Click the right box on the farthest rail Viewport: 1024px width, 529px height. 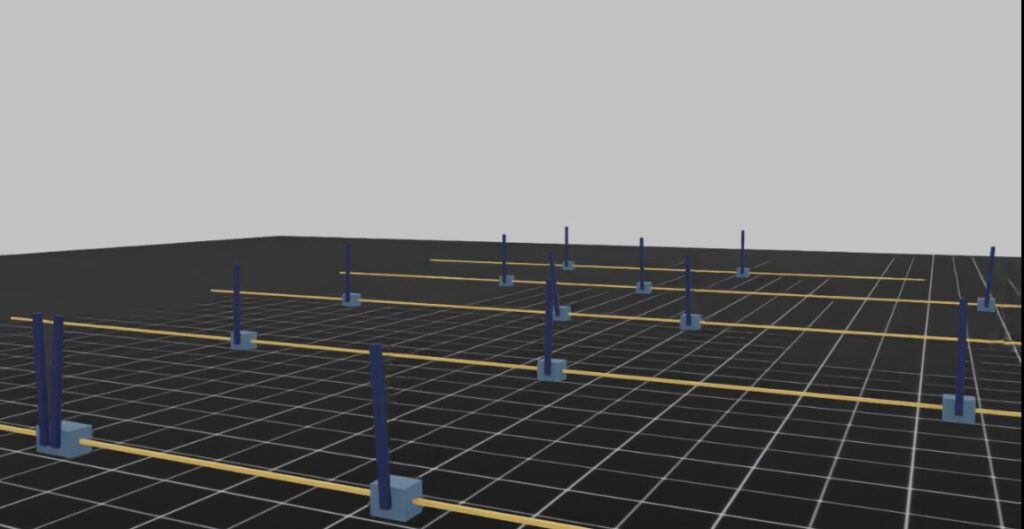point(743,272)
